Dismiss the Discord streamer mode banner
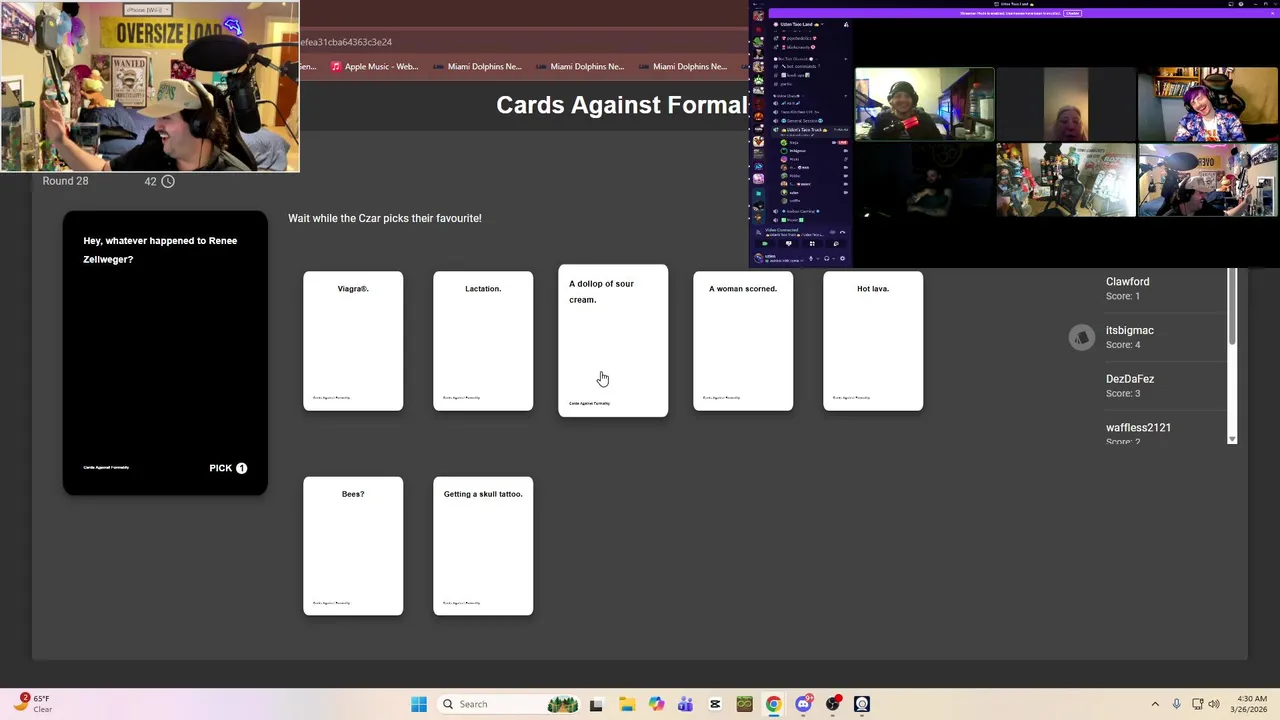1280x720 pixels. [x=1272, y=13]
